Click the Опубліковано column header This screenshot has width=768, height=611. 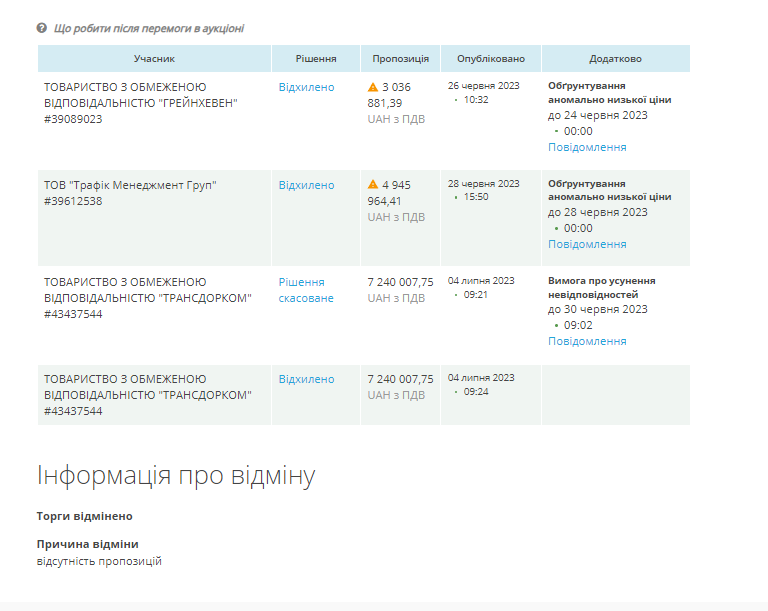coord(491,59)
